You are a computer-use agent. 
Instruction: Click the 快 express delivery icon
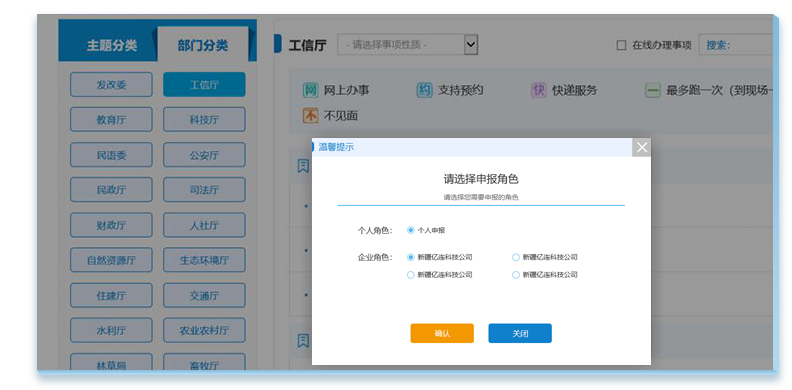pos(539,90)
